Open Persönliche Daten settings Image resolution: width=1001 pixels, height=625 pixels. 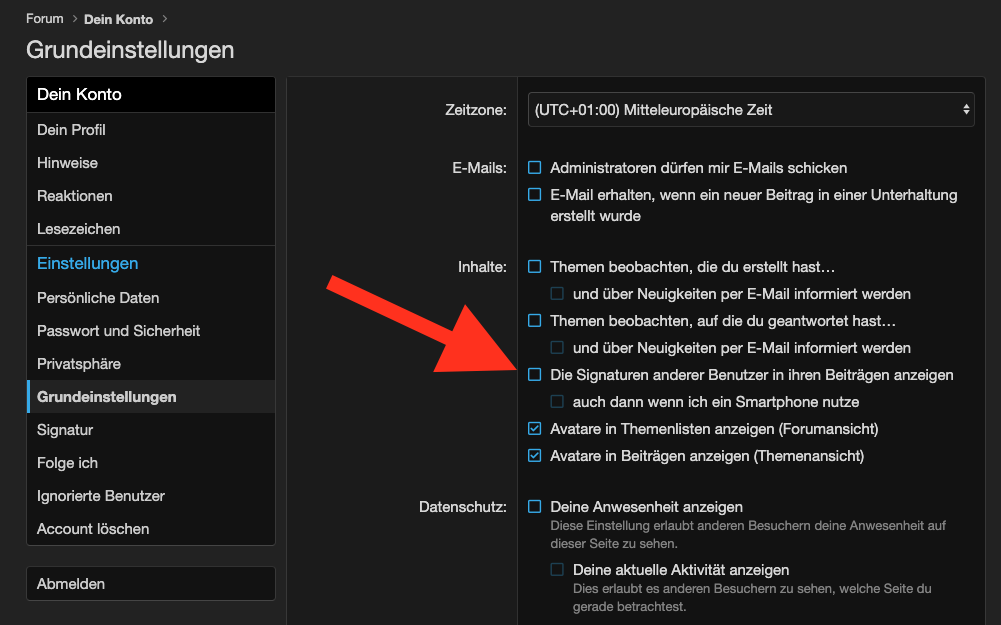[151, 297]
